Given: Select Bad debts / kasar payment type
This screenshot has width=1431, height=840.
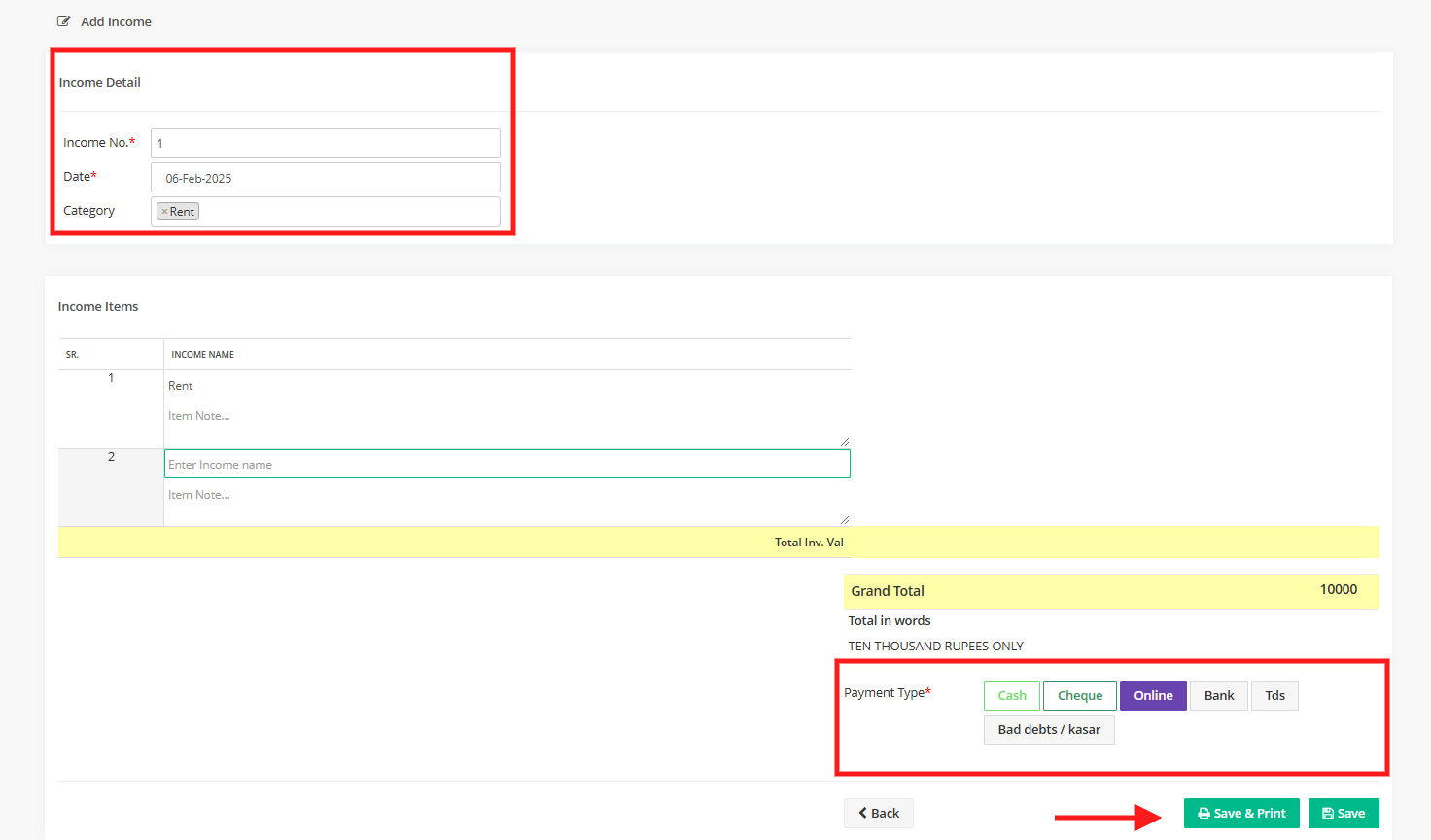Looking at the screenshot, I should [x=1049, y=730].
